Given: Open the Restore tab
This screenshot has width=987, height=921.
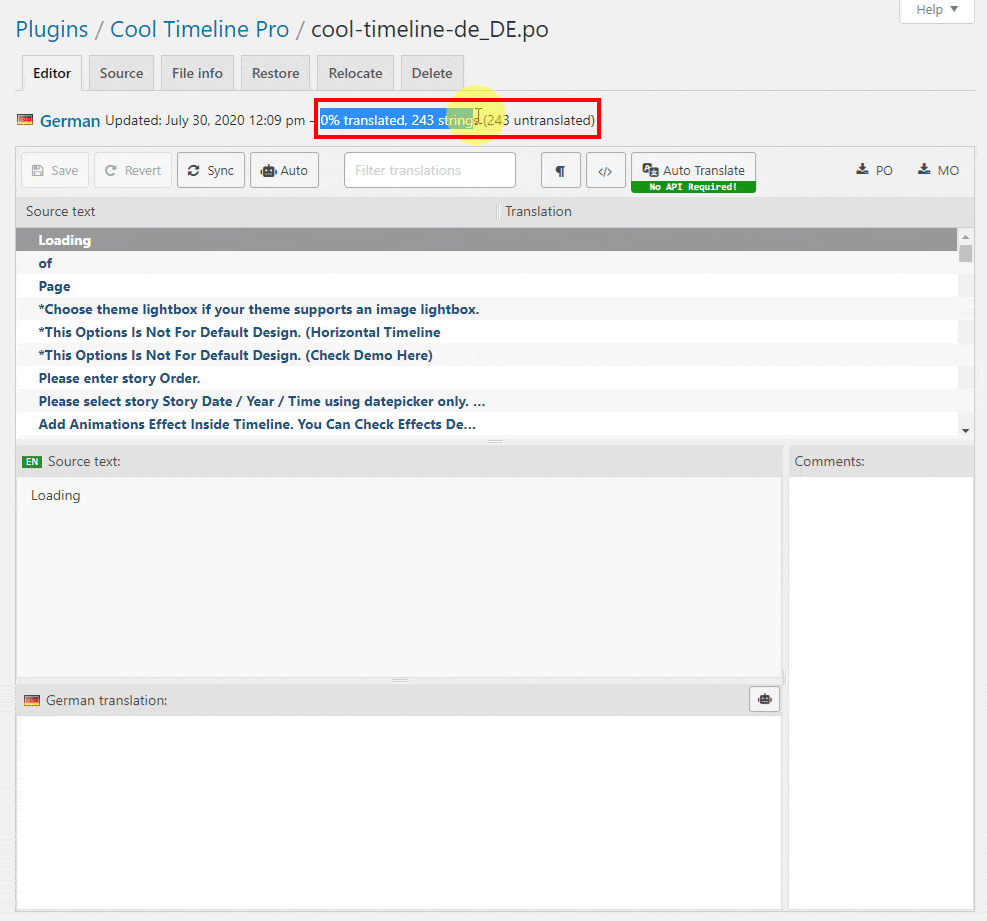Looking at the screenshot, I should [x=276, y=74].
